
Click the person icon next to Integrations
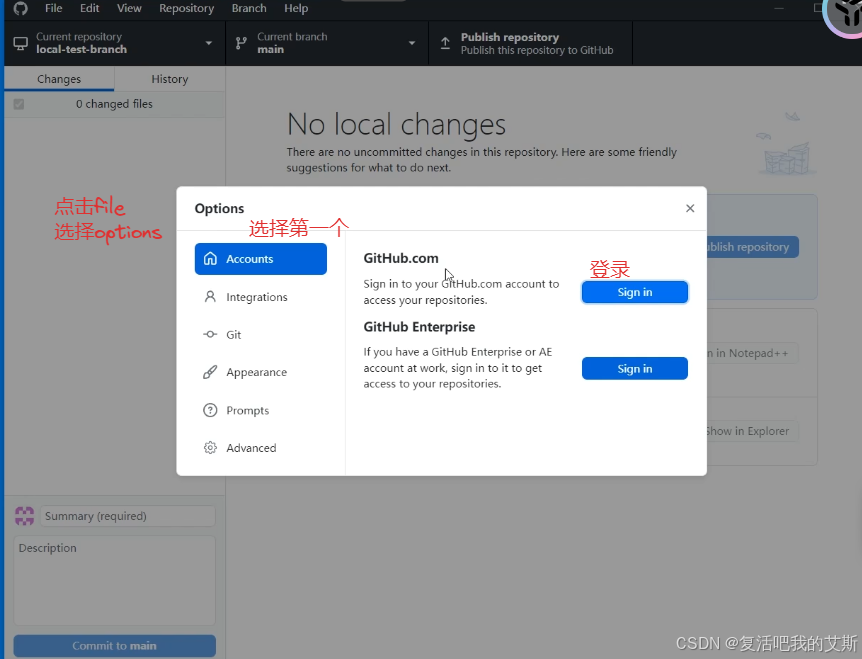[x=210, y=297]
